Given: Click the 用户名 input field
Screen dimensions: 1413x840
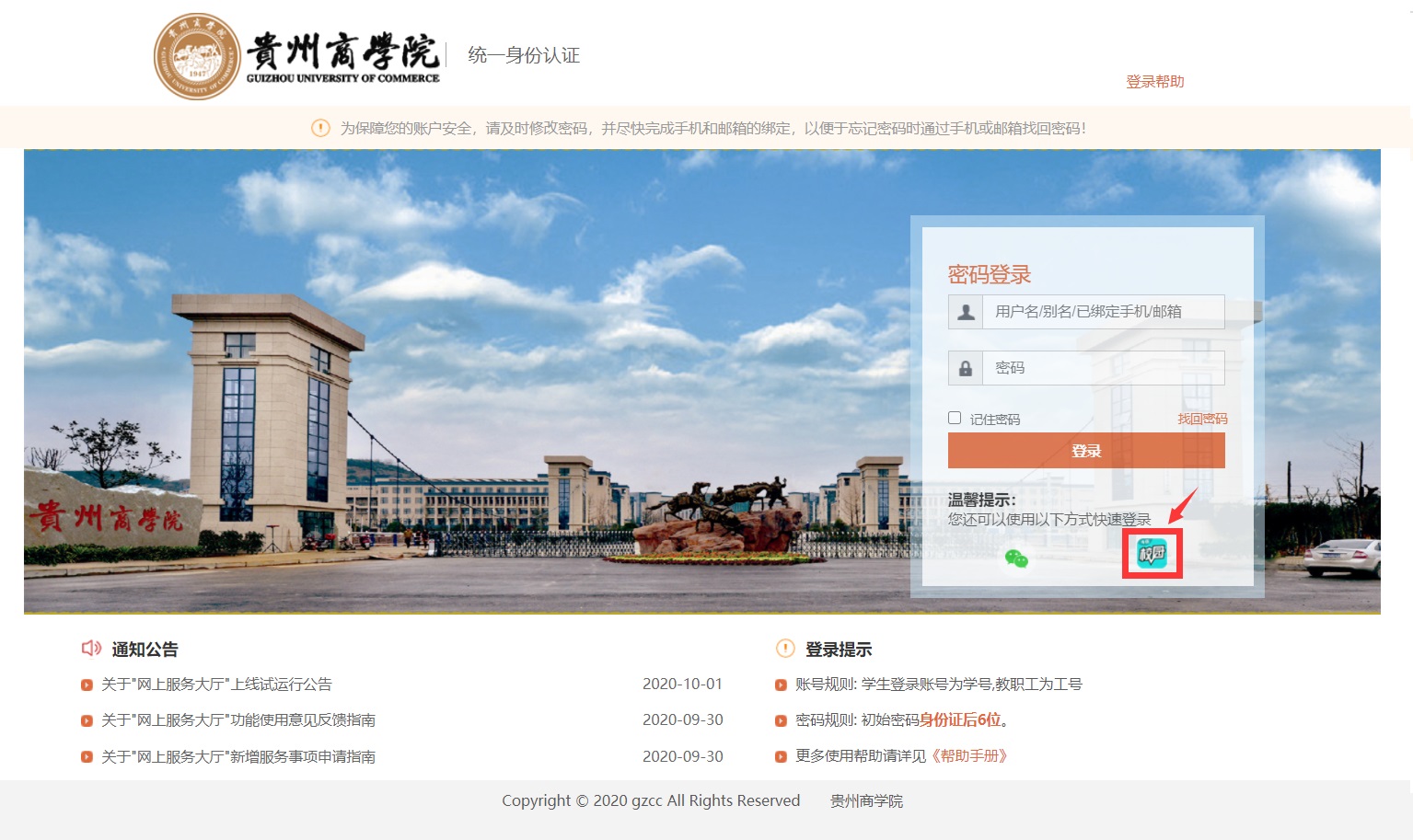Looking at the screenshot, I should (x=1103, y=312).
